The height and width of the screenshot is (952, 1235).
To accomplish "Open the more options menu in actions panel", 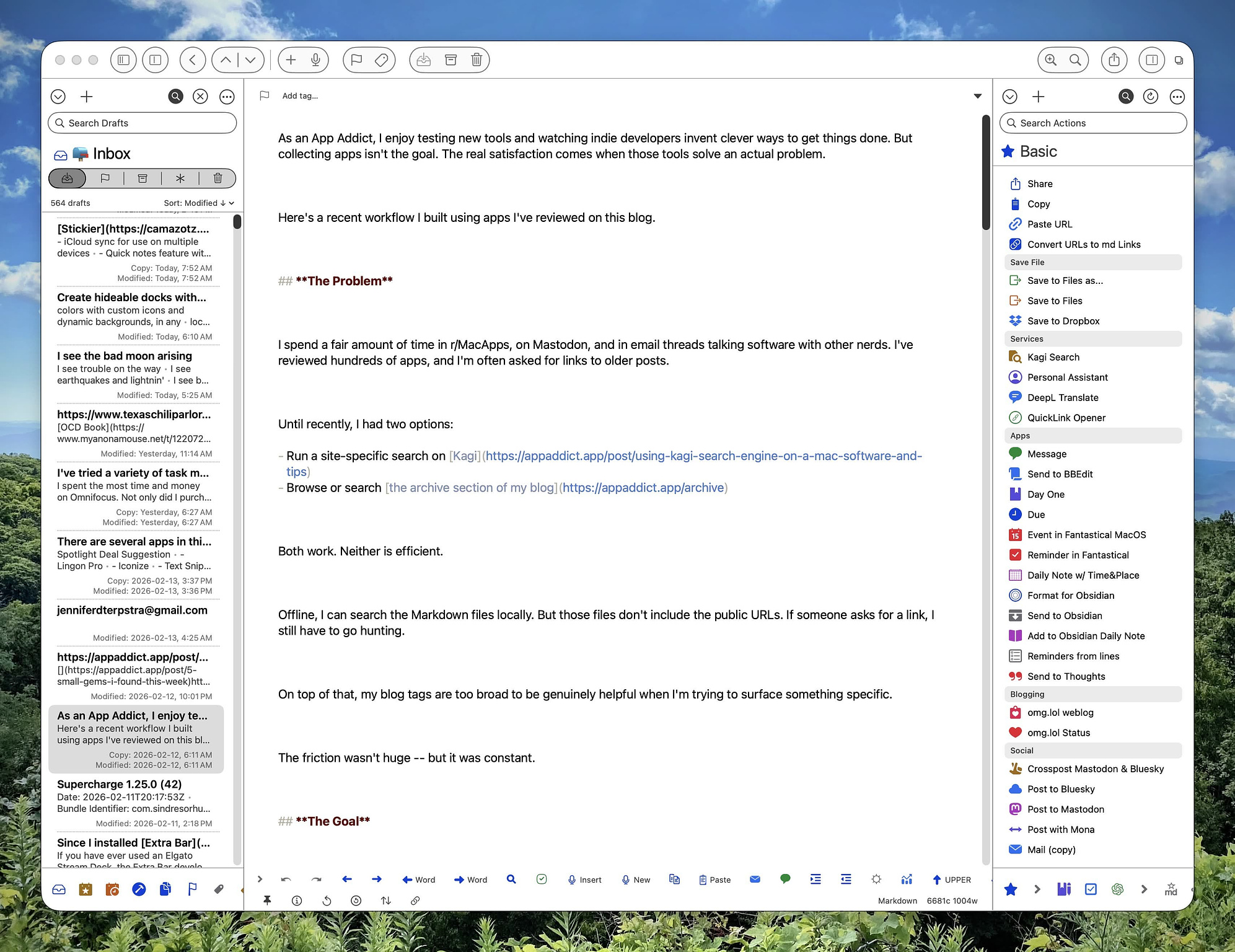I will [x=1177, y=97].
